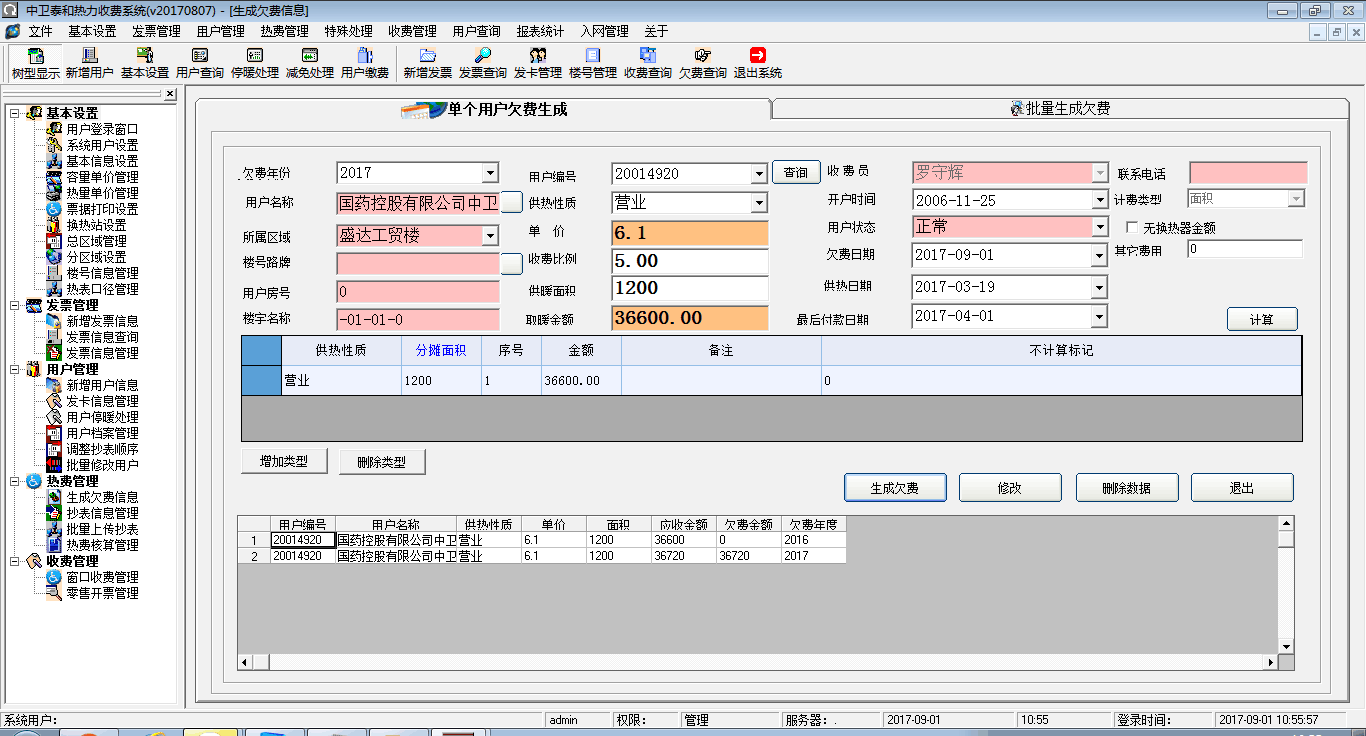Click the 供暖面积 input field
Viewport: 1366px width, 736px height.
(689, 288)
